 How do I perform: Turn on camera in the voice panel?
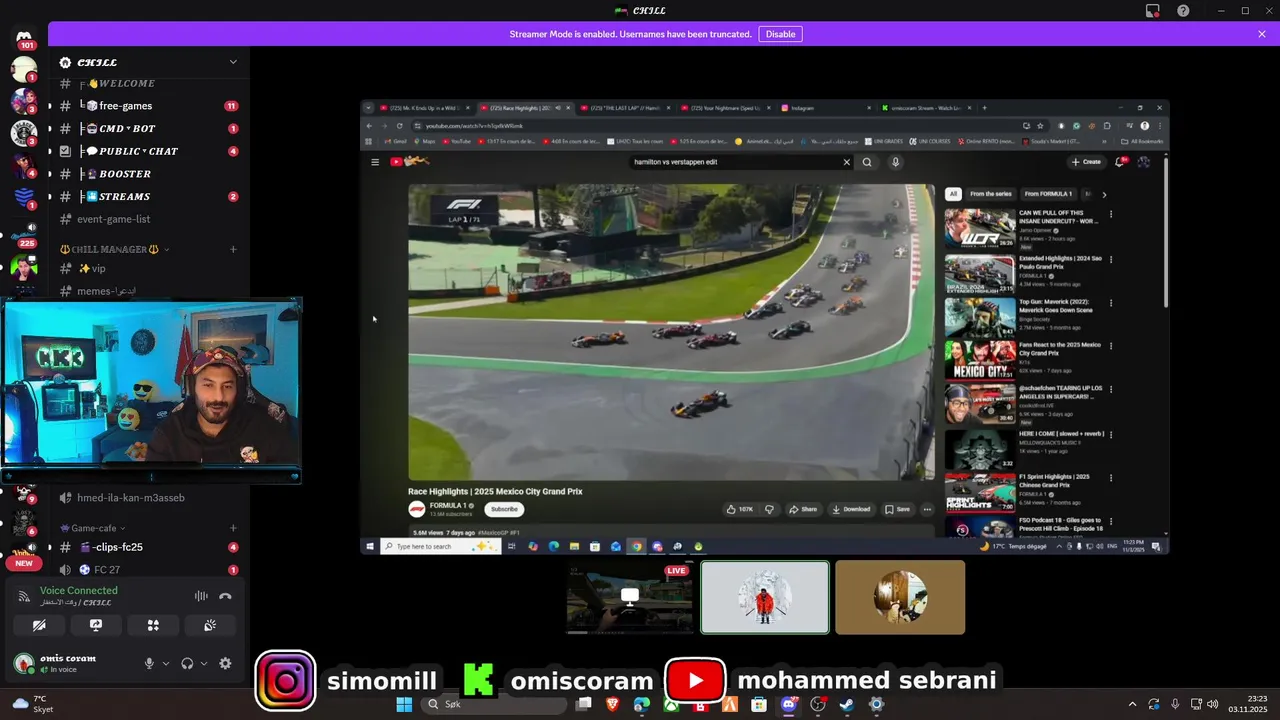[x=39, y=625]
